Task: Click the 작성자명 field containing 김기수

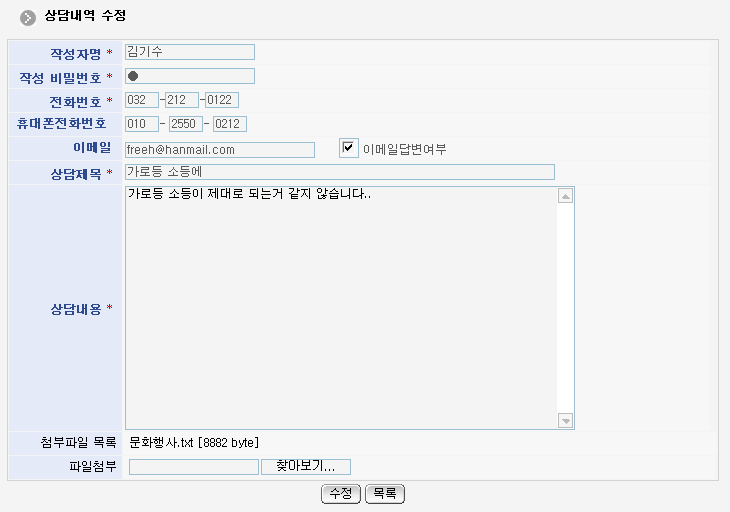Action: click(189, 52)
